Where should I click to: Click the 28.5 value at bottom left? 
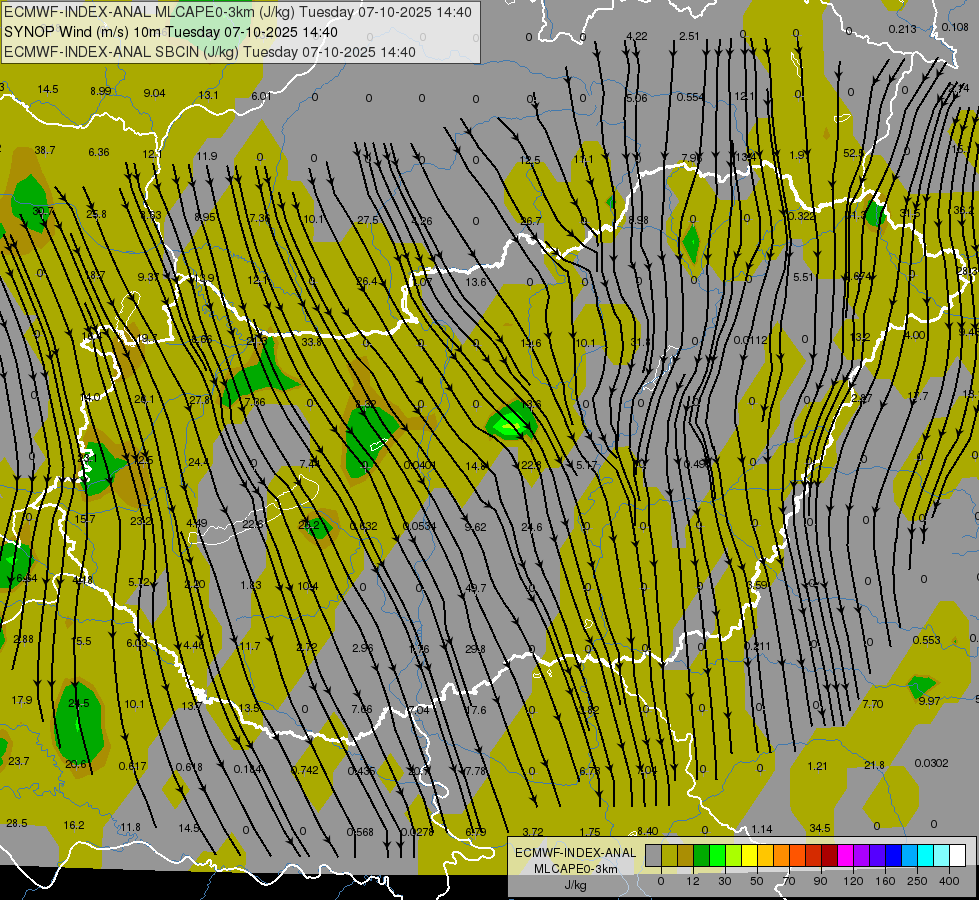[x=17, y=823]
